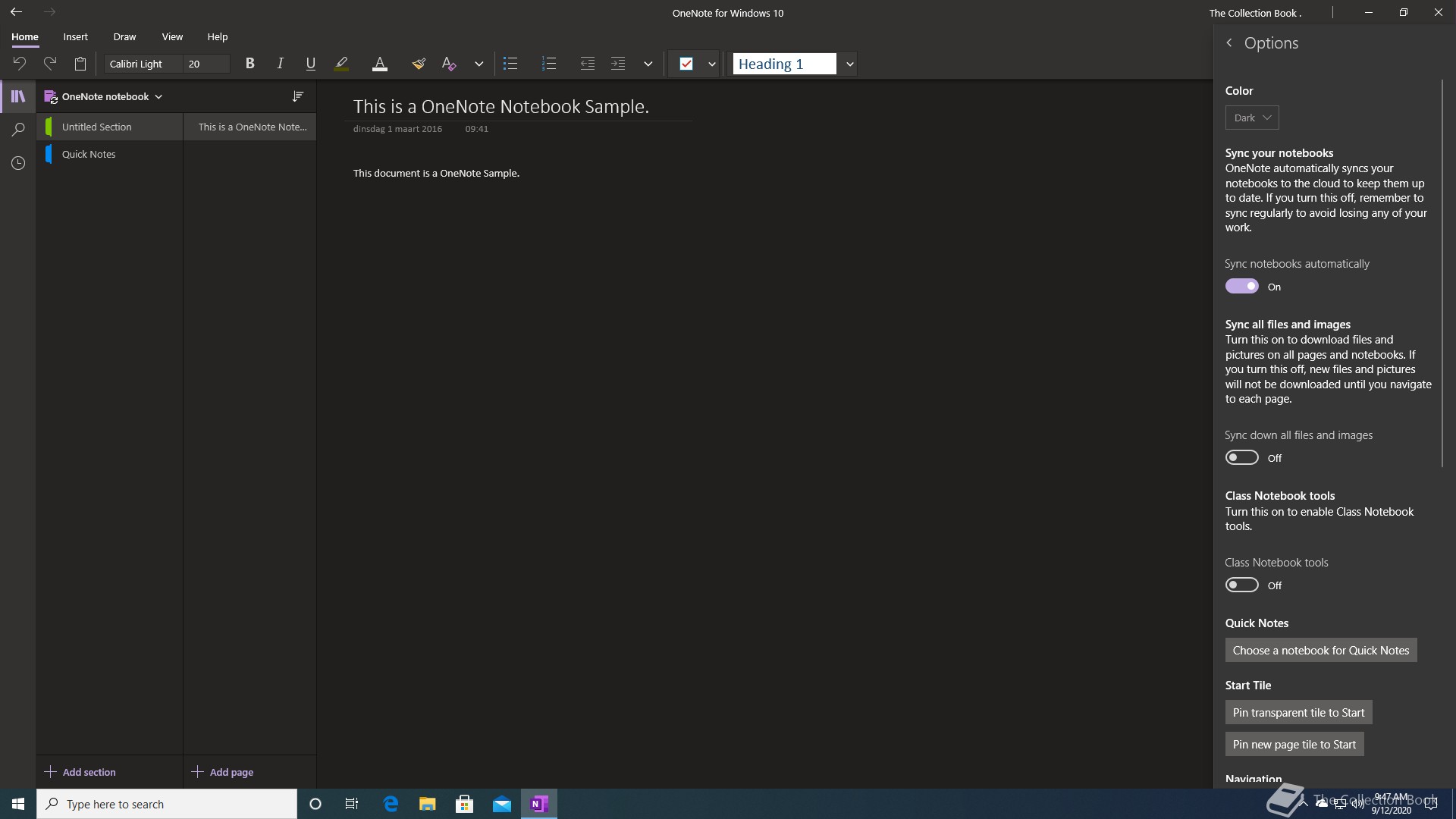Click the page title text

[501, 106]
